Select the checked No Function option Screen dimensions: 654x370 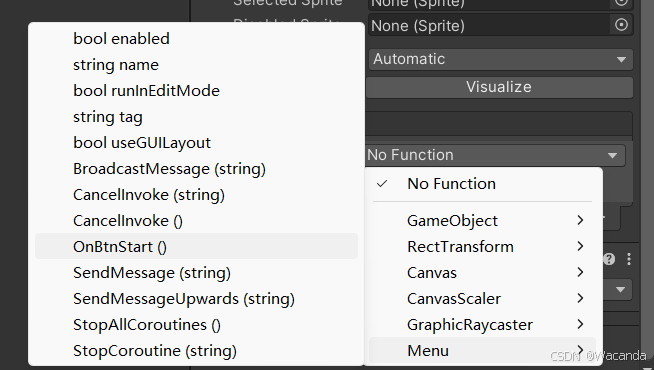pyautogui.click(x=482, y=184)
